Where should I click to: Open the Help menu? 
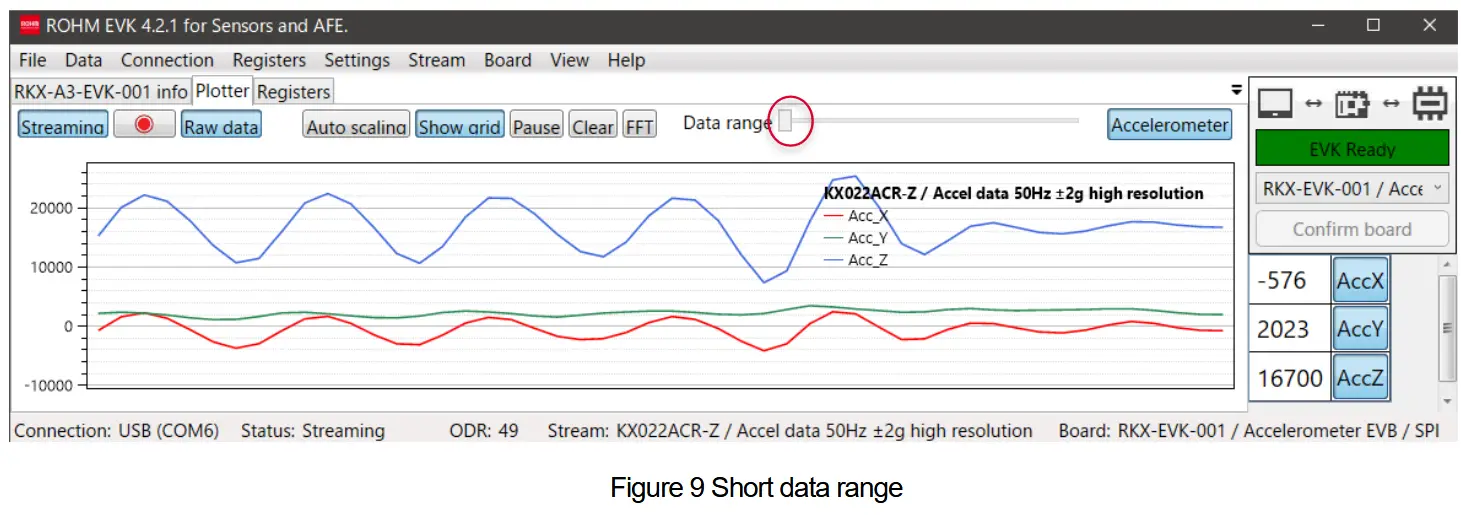[x=626, y=60]
